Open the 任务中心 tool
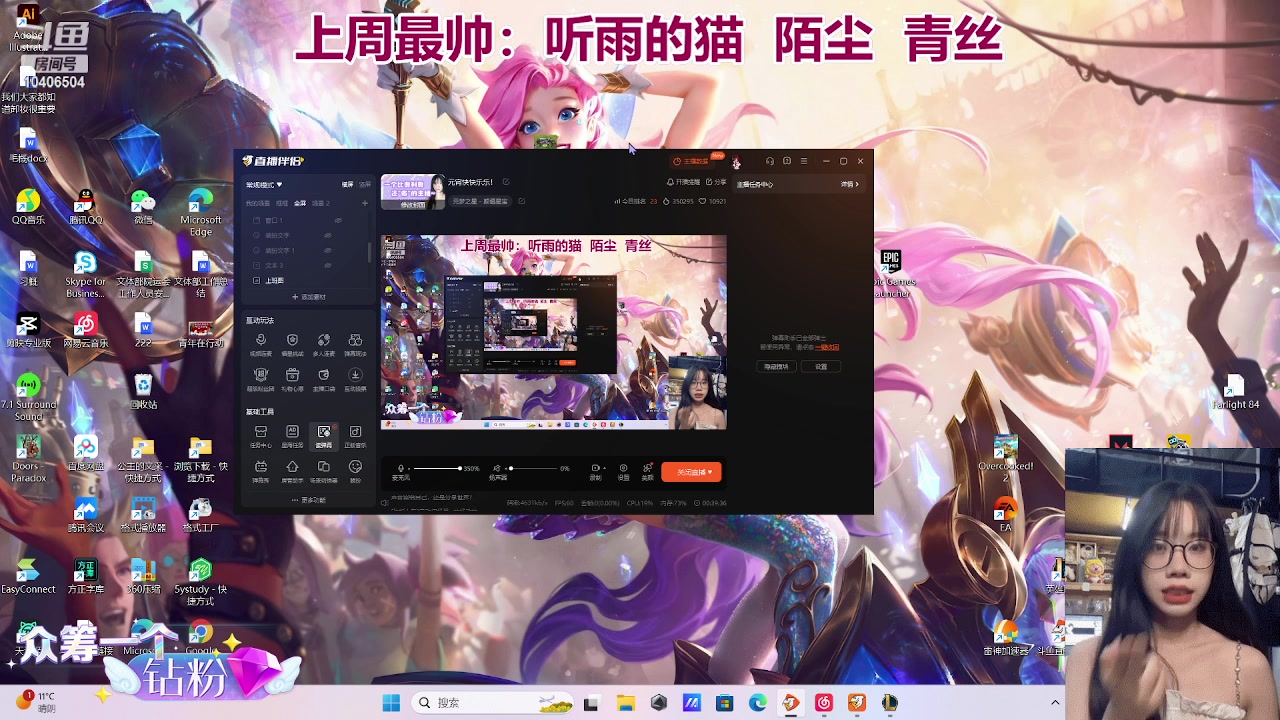 coord(261,436)
